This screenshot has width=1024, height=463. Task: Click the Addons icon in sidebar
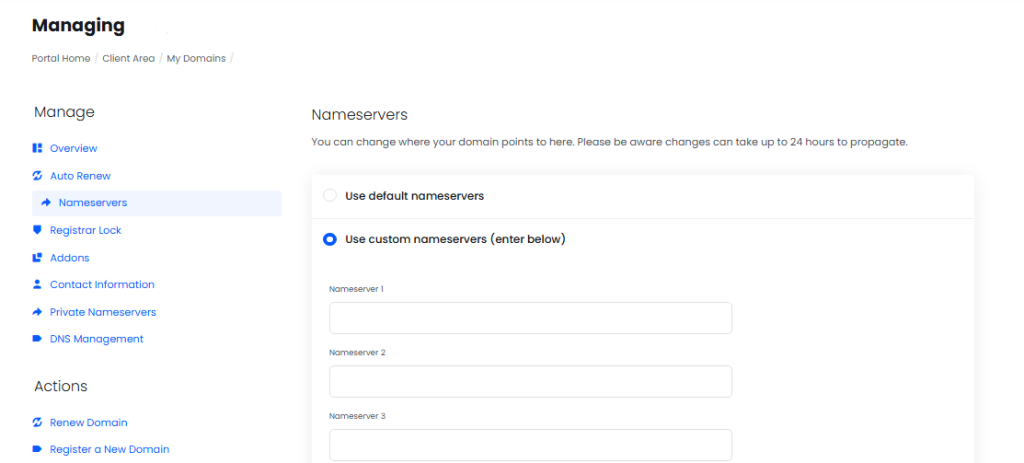click(x=37, y=258)
